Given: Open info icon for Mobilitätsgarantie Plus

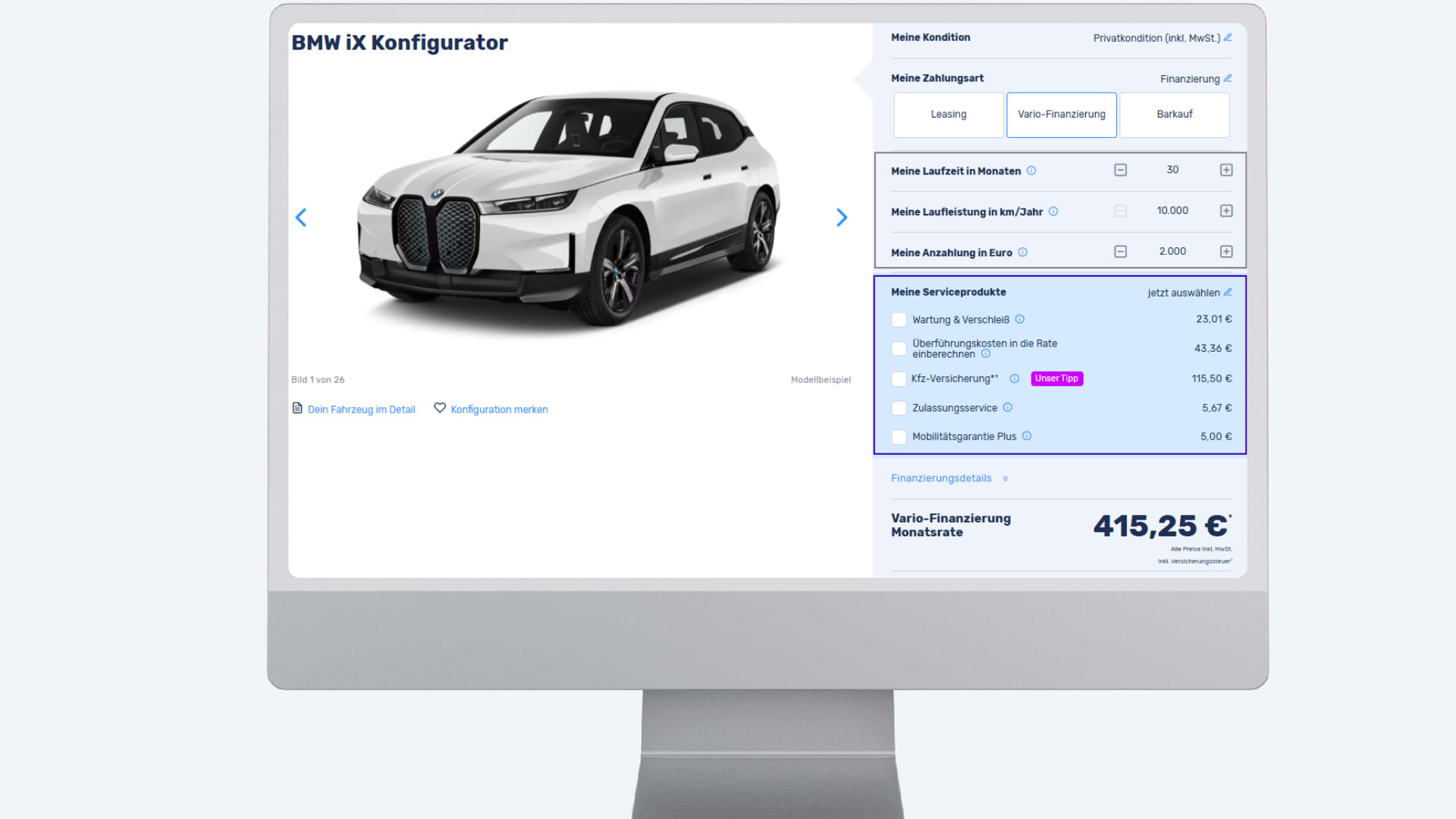Looking at the screenshot, I should (x=1027, y=436).
